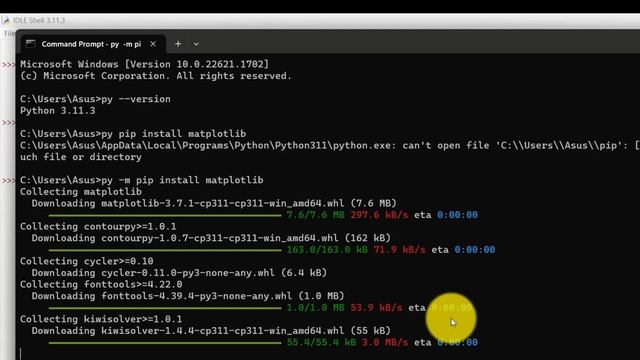Screen dimensions: 640x360
Task: Click the 'Python 3.11.3' output line
Action: coord(58,111)
